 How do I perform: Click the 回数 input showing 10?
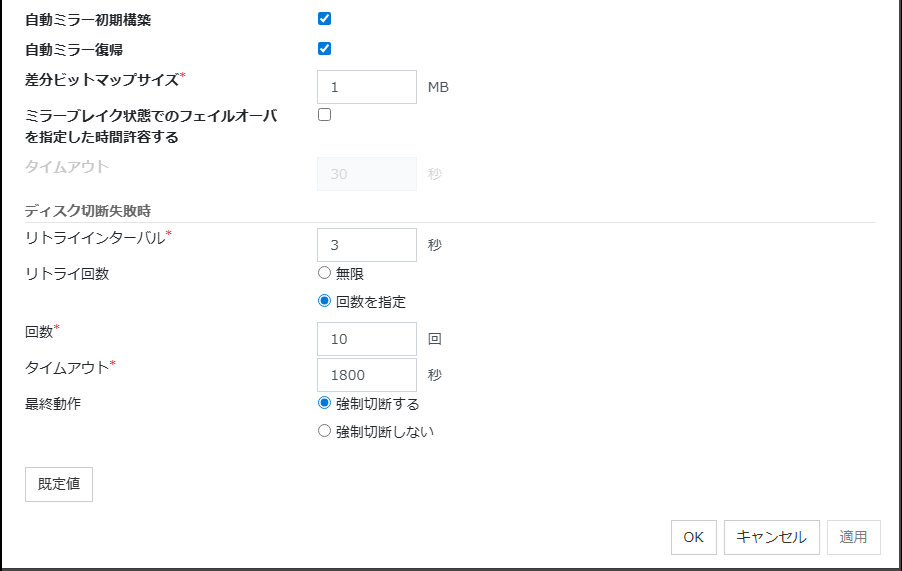[x=366, y=339]
